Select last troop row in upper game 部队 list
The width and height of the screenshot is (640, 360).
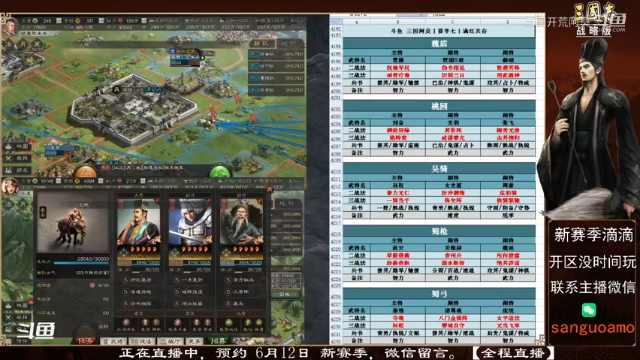[277, 90]
